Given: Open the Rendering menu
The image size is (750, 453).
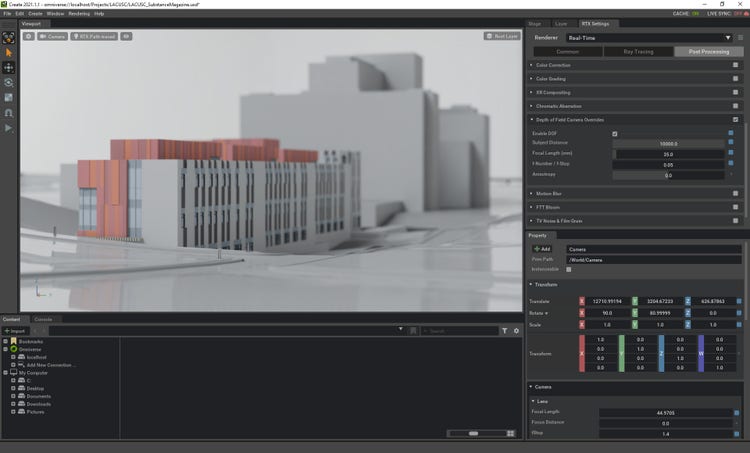Looking at the screenshot, I should (x=79, y=14).
